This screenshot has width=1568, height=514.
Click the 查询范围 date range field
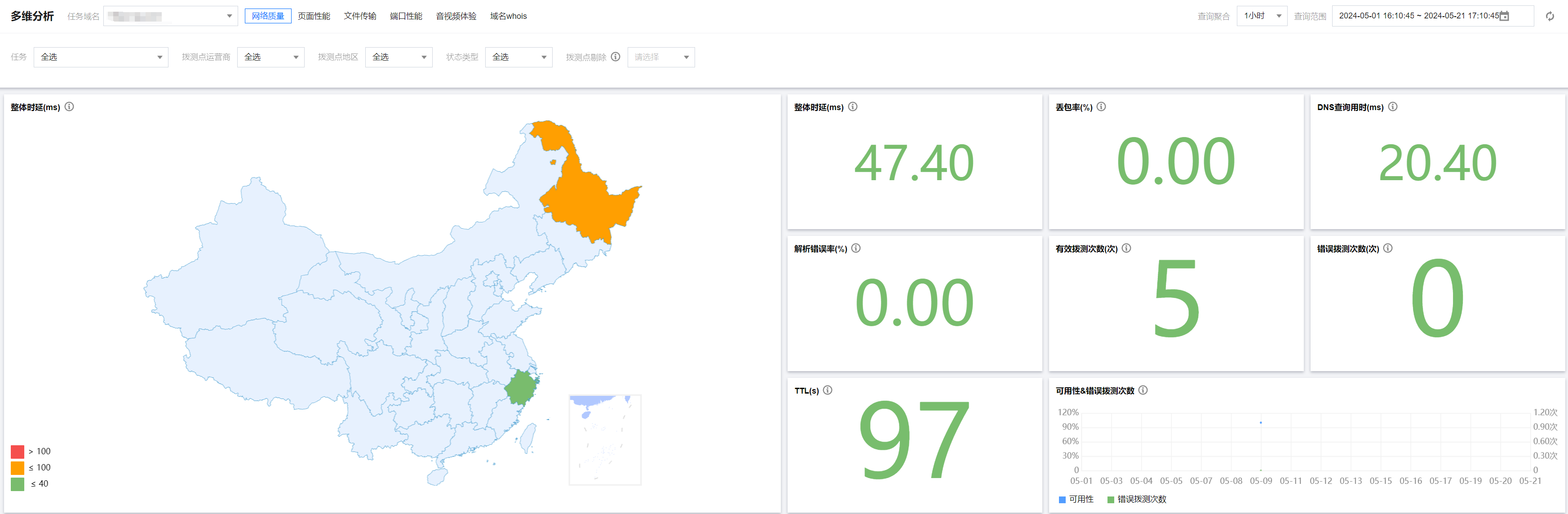(1418, 17)
